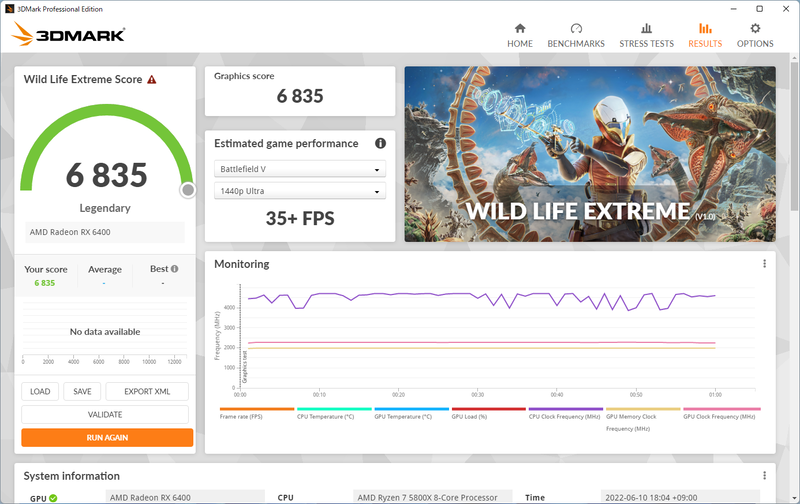Click the 2022-06-10 time value
Image resolution: width=800 pixels, height=504 pixels.
click(x=680, y=497)
